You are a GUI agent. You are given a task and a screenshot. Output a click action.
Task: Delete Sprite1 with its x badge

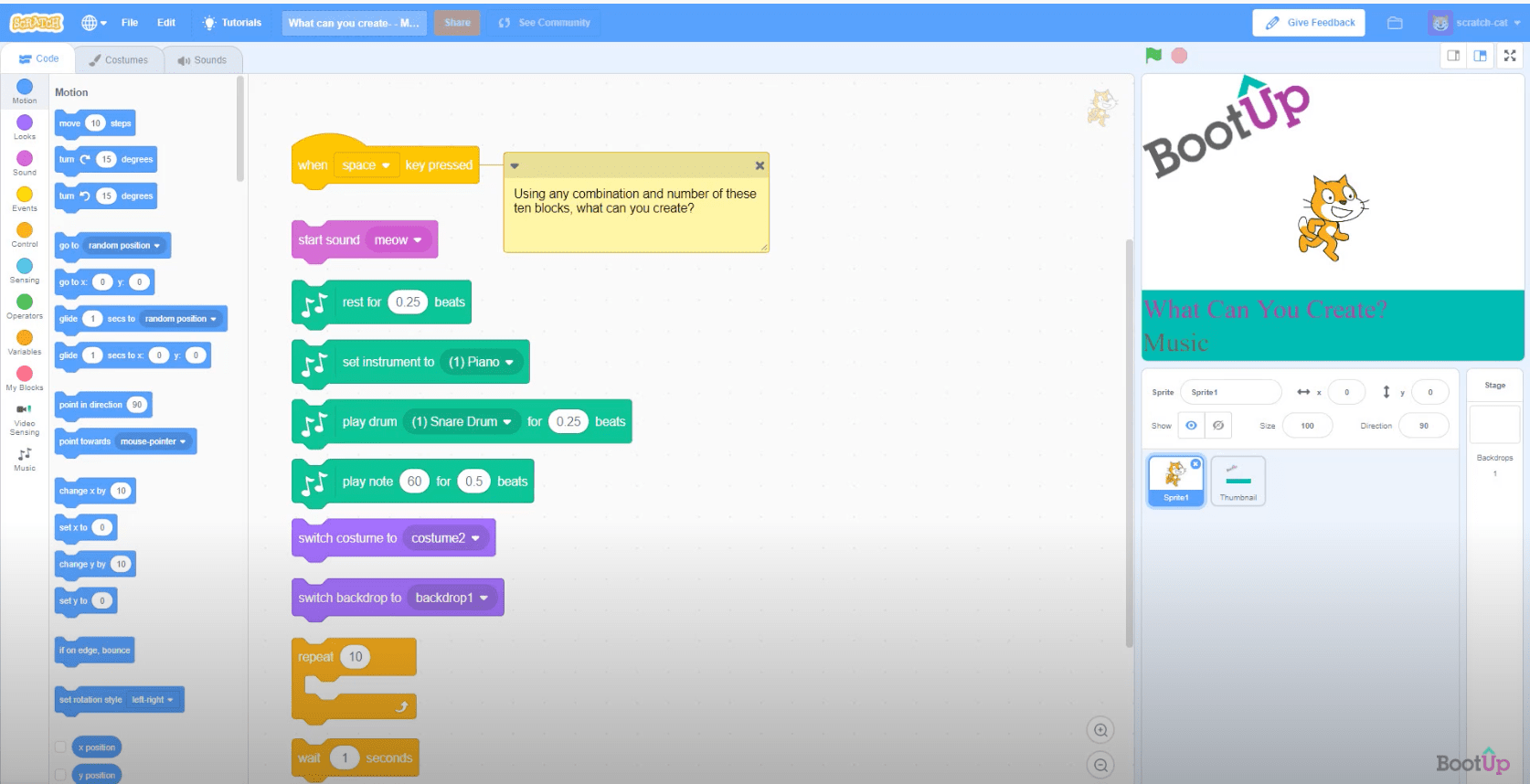point(1195,464)
